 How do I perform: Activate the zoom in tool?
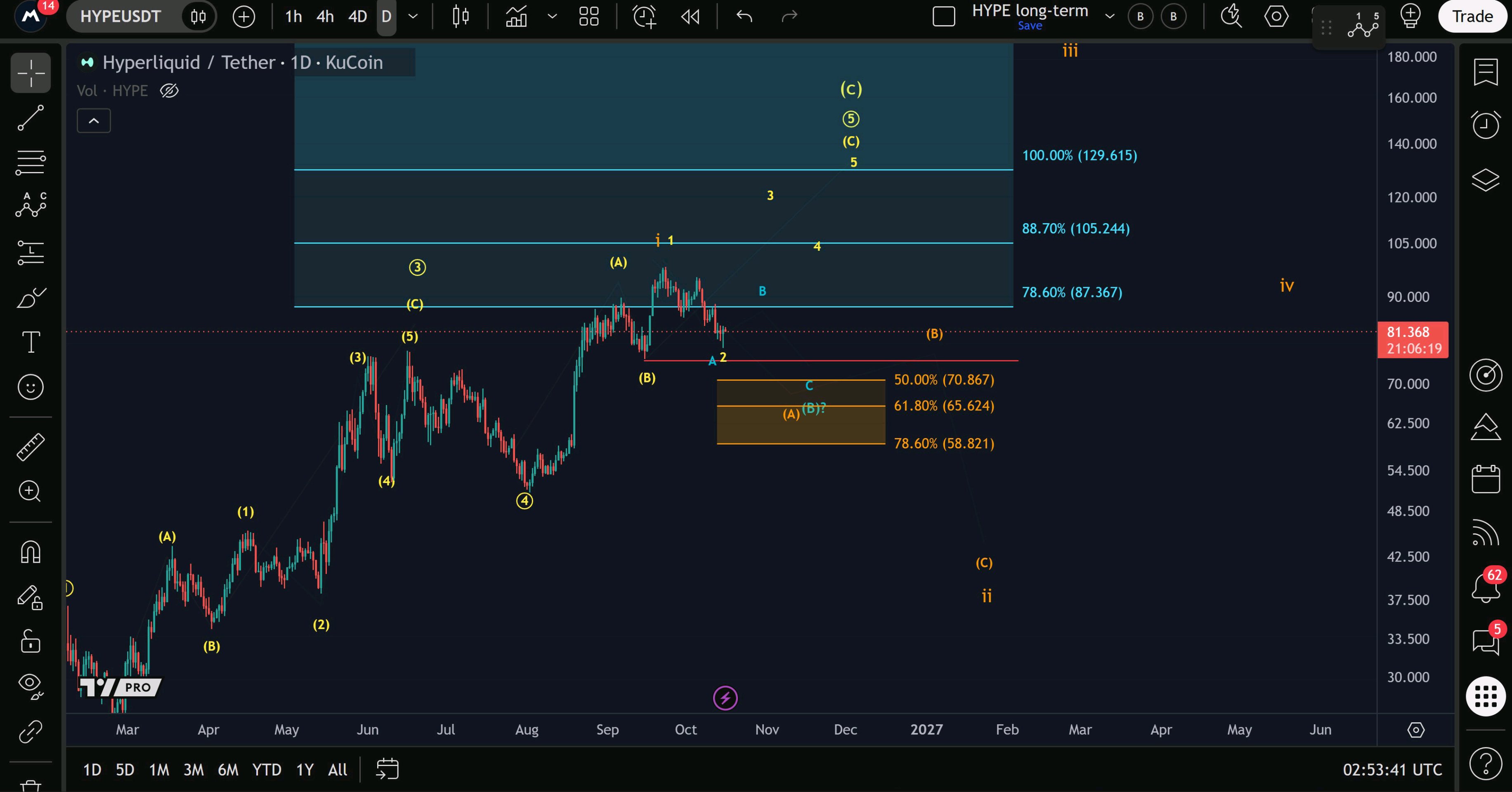coord(31,492)
